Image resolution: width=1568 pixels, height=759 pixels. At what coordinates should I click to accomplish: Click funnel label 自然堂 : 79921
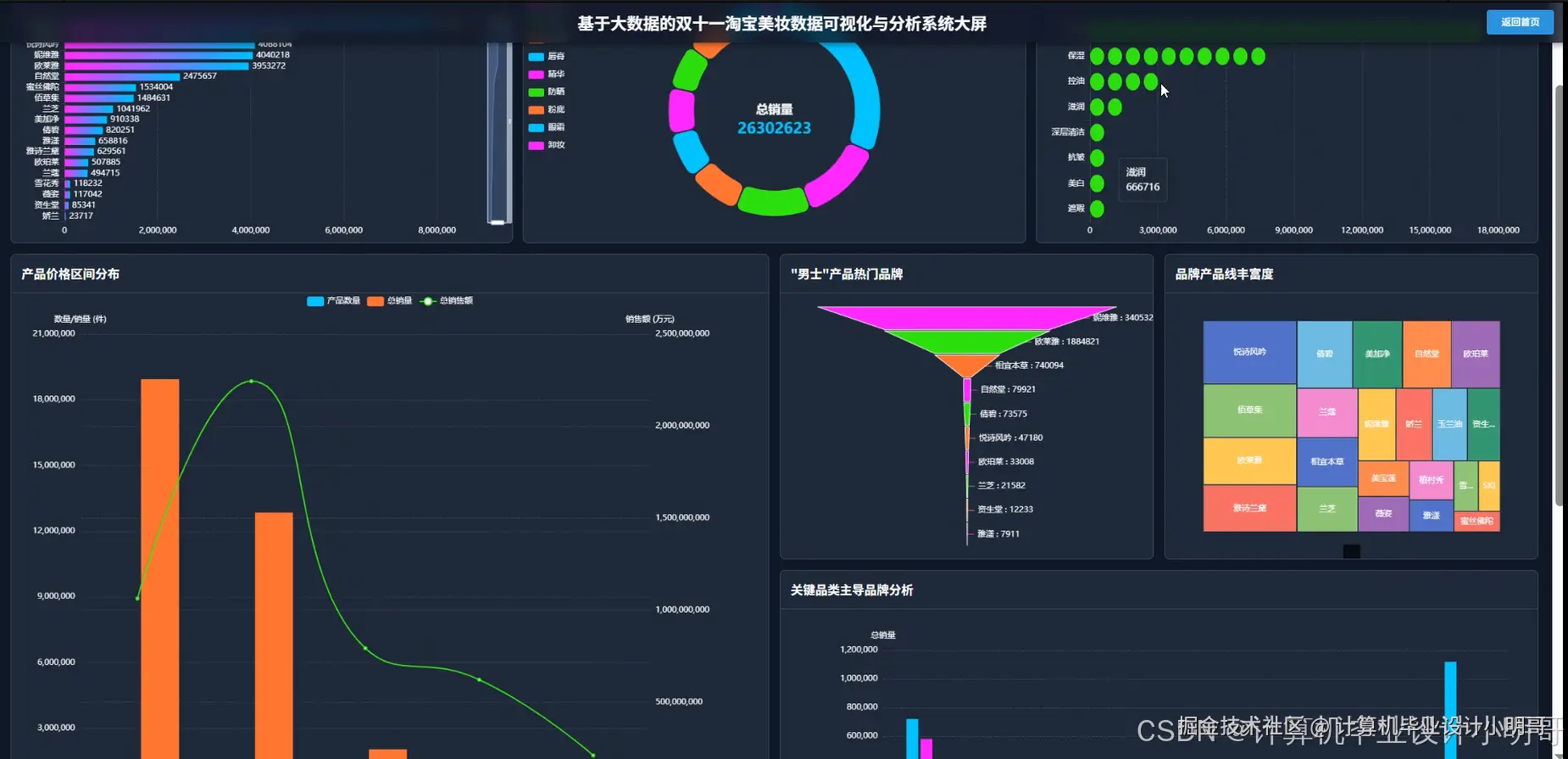coord(1008,389)
